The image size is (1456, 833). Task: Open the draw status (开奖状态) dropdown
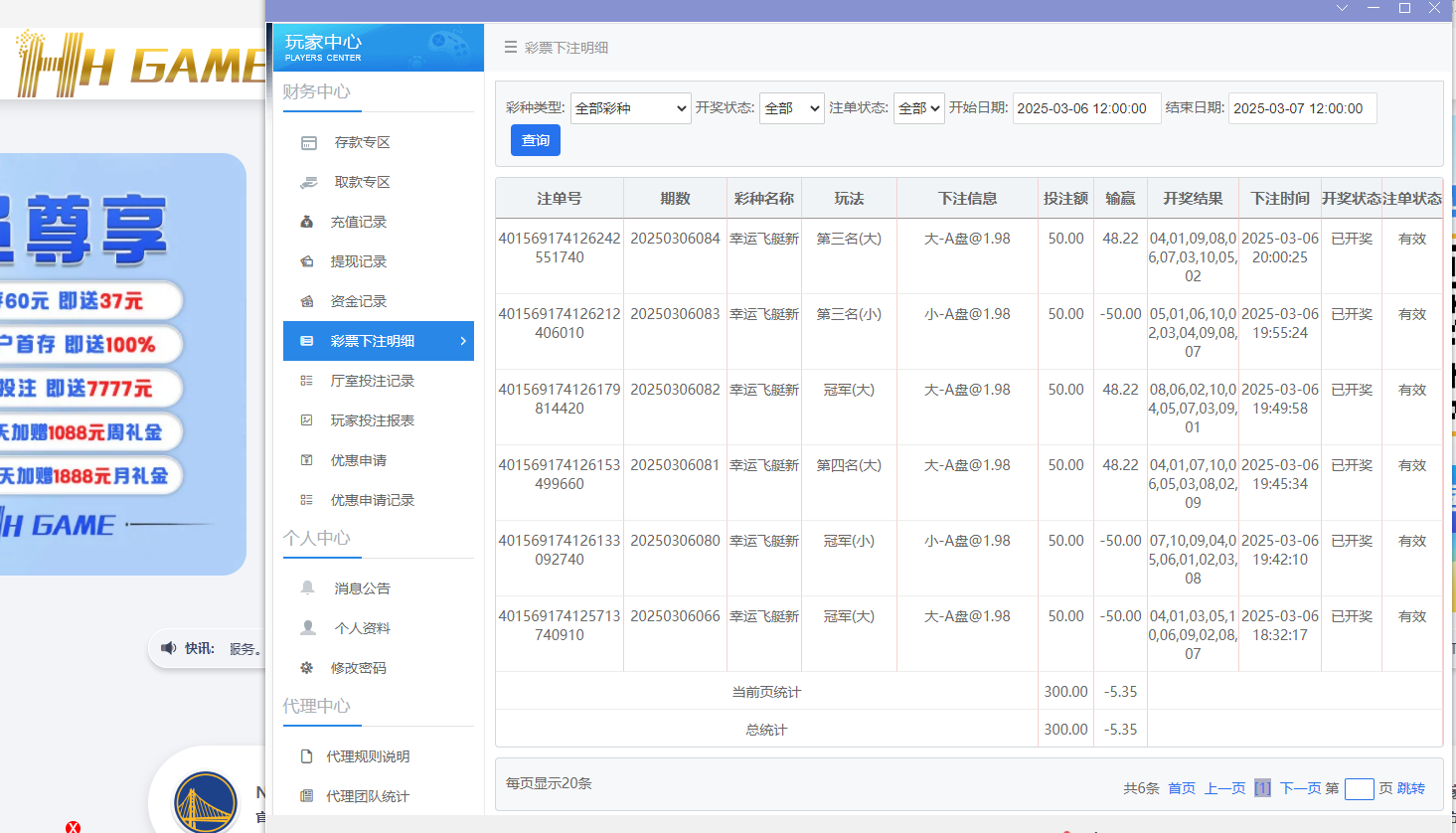(x=792, y=108)
